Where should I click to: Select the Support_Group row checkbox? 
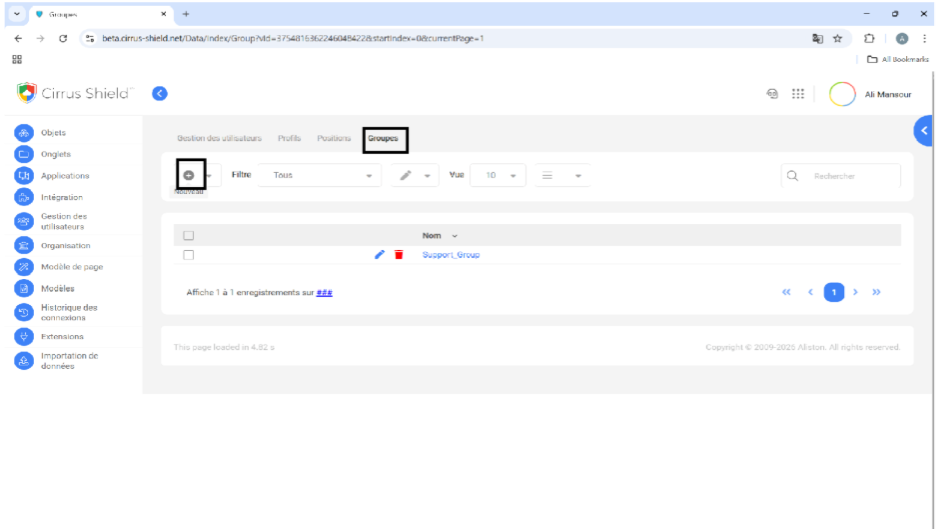pos(188,255)
